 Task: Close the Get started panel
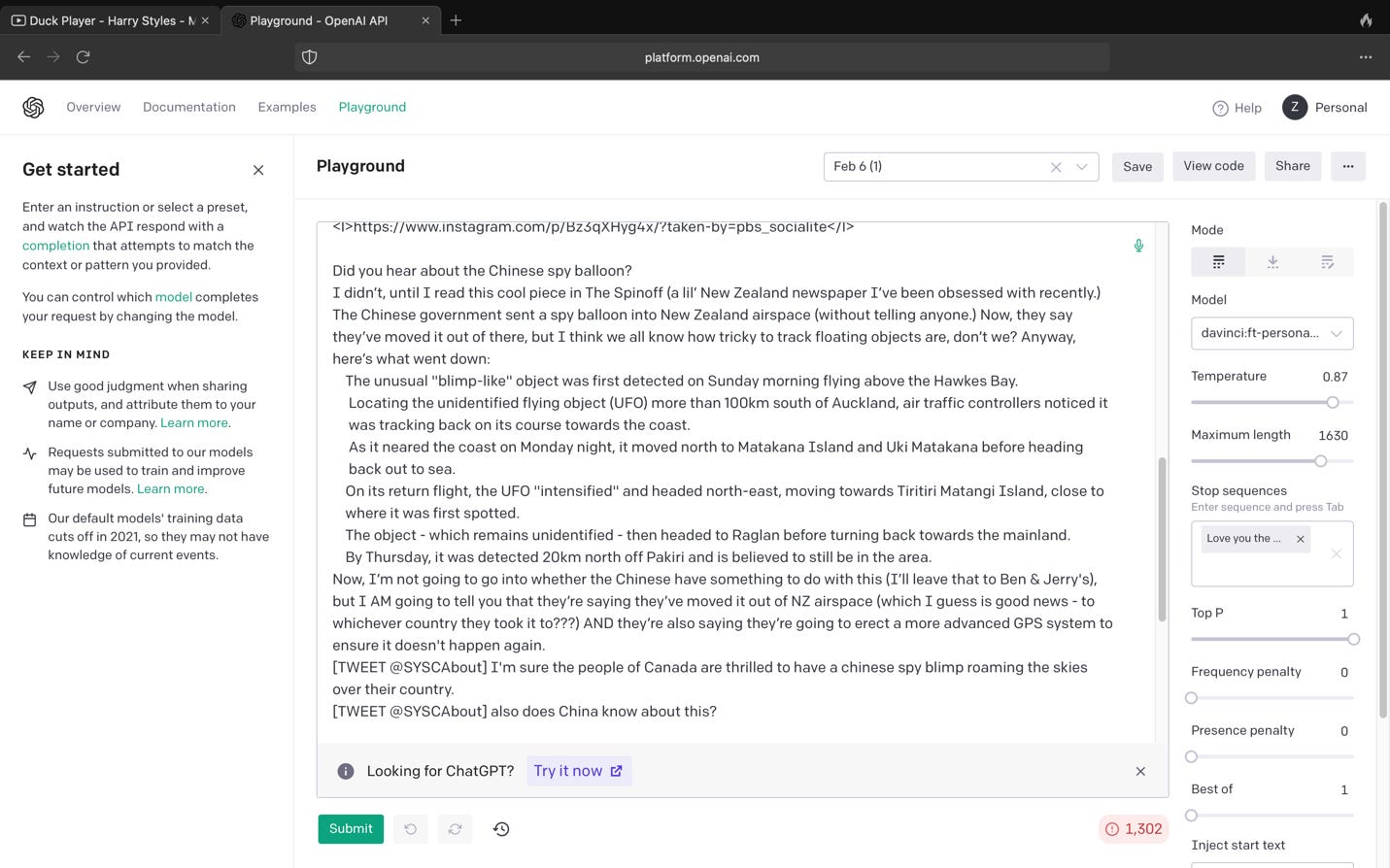pos(258,170)
